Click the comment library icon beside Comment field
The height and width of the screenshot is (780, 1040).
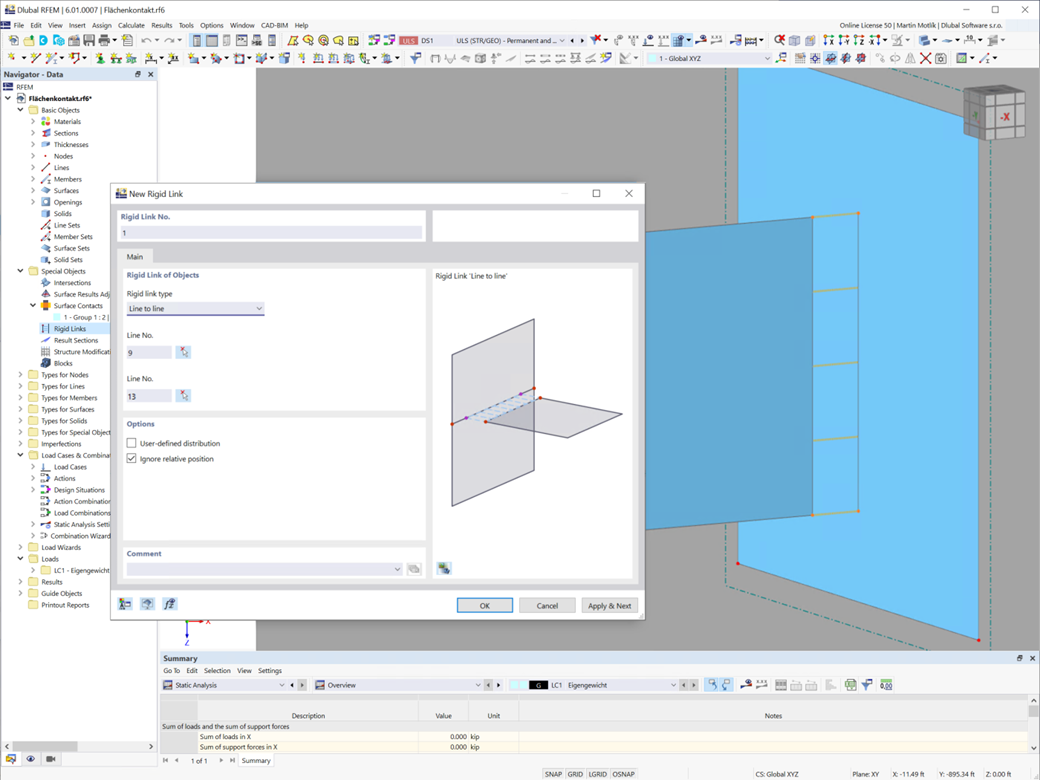point(414,569)
